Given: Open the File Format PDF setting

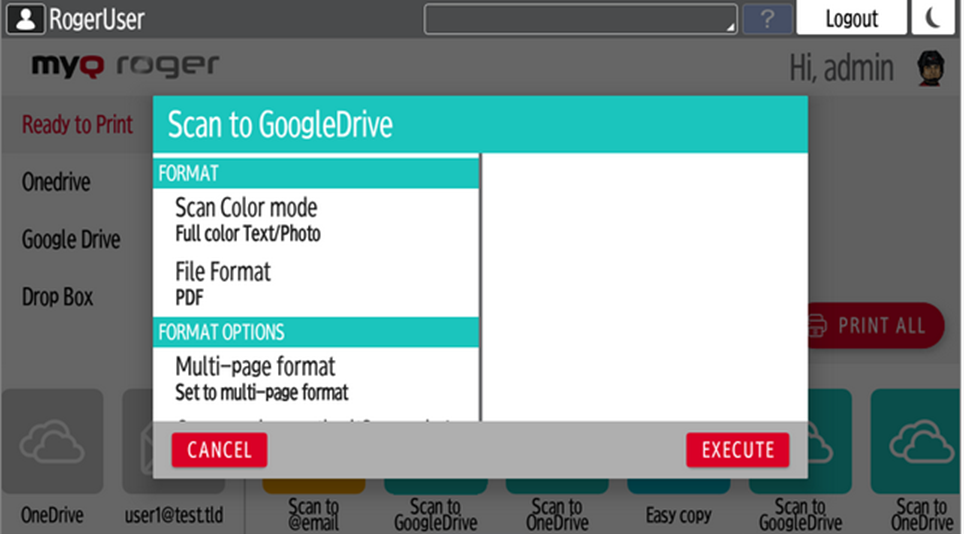Looking at the screenshot, I should point(315,285).
